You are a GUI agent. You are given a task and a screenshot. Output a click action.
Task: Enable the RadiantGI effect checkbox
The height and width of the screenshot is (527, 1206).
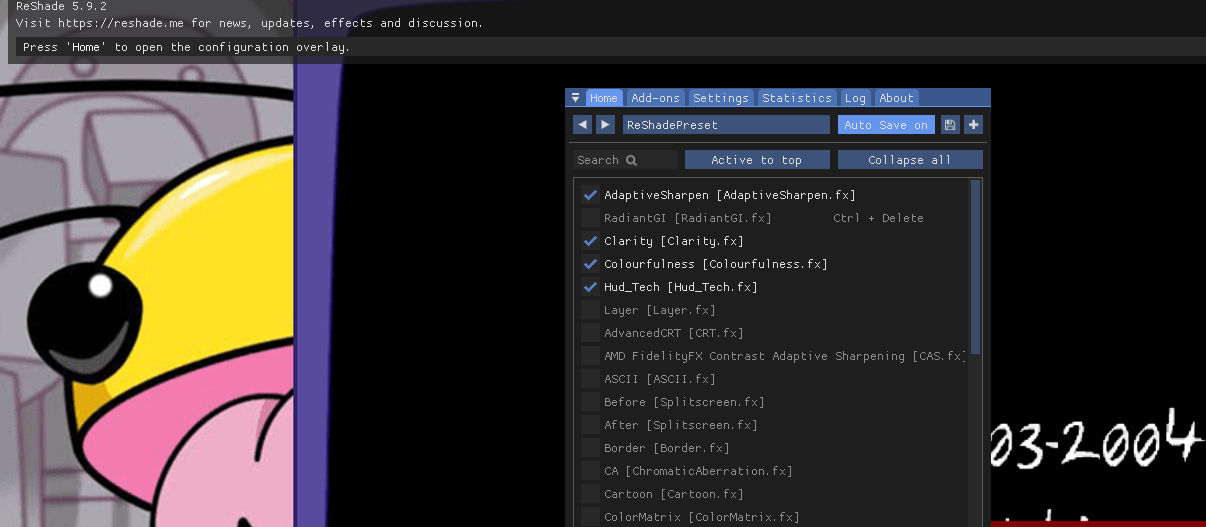pyautogui.click(x=590, y=218)
